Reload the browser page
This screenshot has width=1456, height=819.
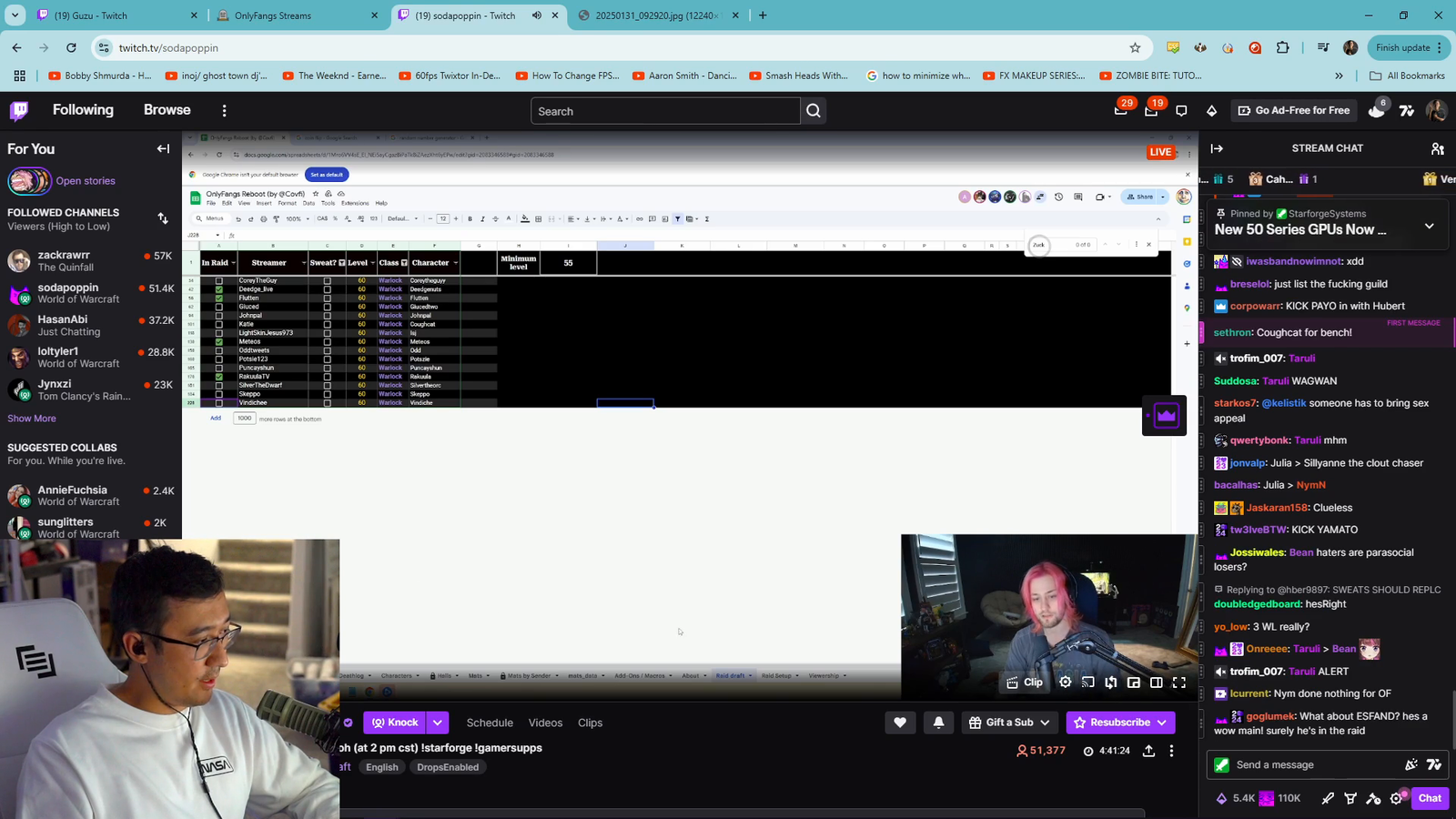(x=71, y=47)
